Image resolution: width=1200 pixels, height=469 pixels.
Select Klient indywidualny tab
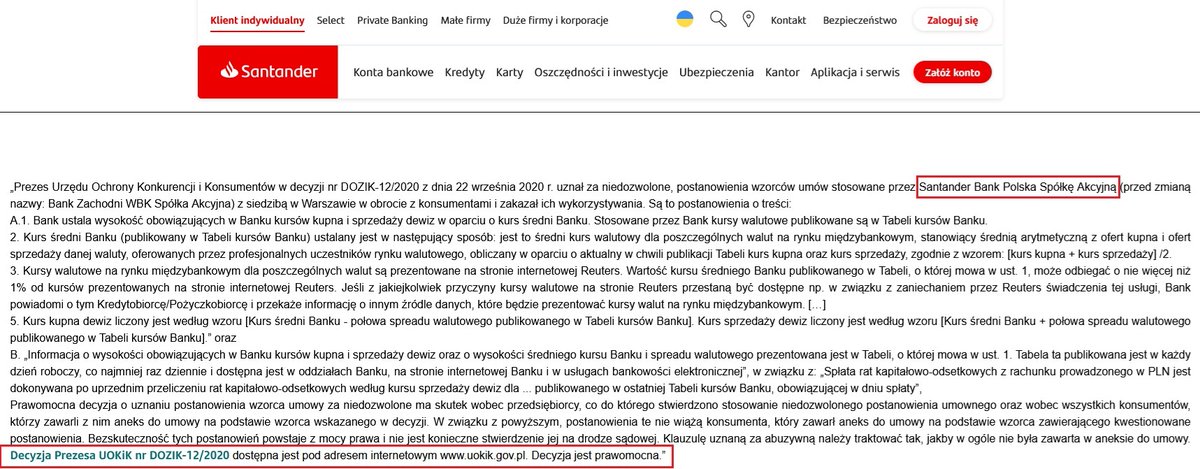pos(257,20)
